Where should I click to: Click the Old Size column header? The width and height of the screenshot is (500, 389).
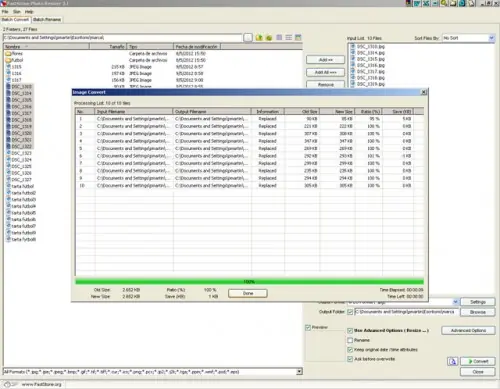point(302,111)
